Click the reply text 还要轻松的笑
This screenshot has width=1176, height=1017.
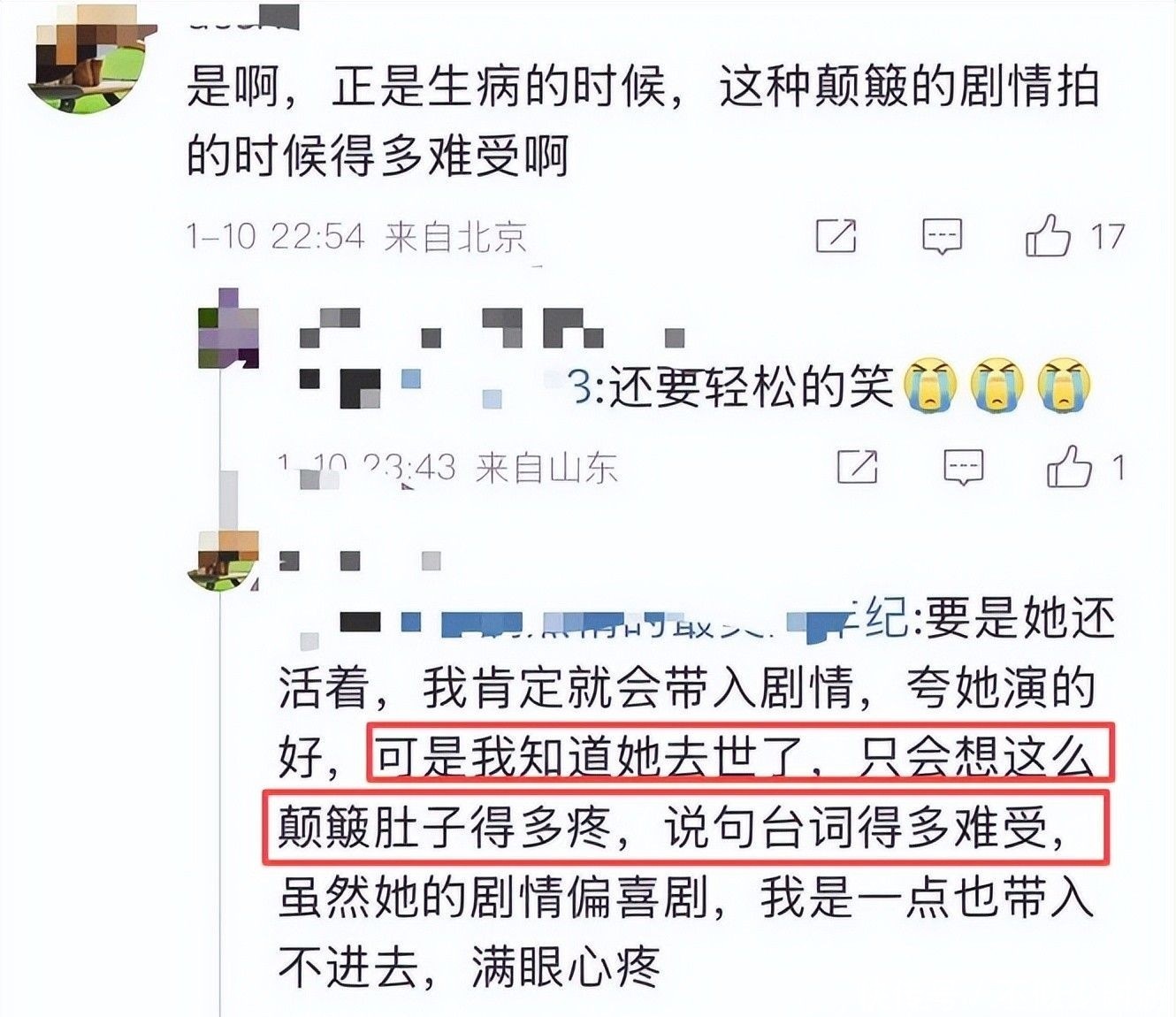pos(752,387)
